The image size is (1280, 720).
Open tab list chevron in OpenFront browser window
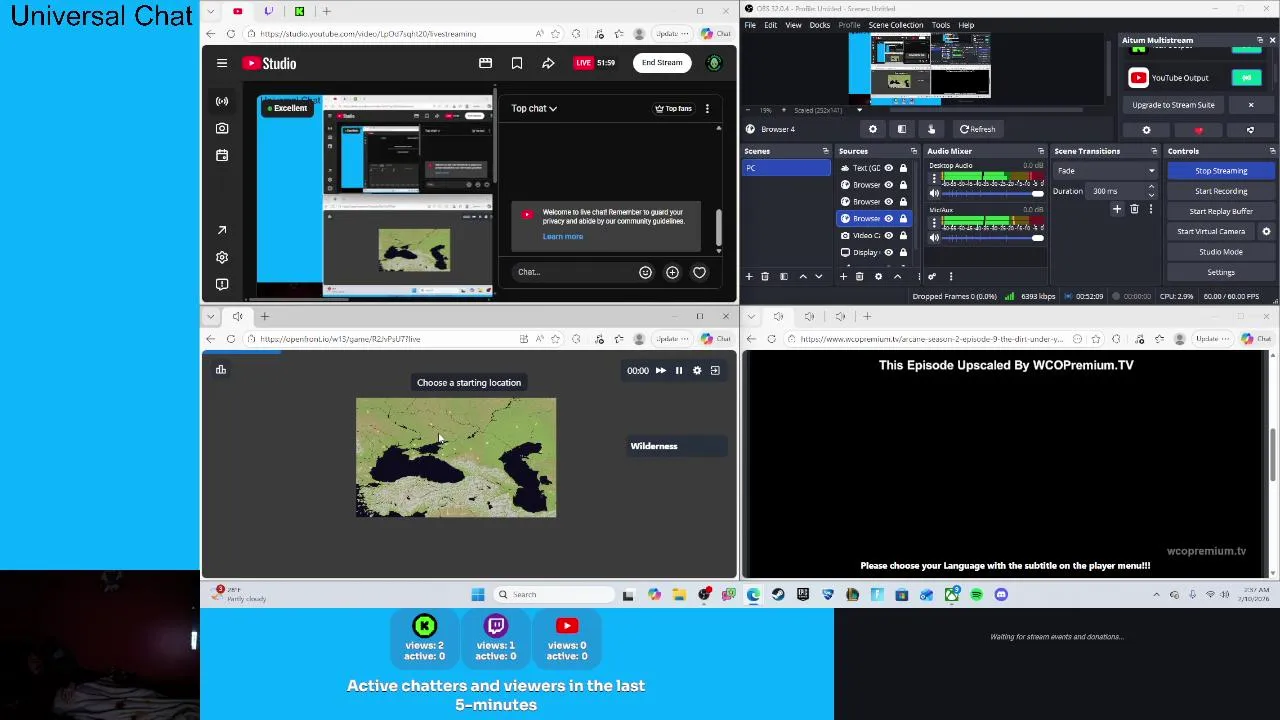(210, 317)
